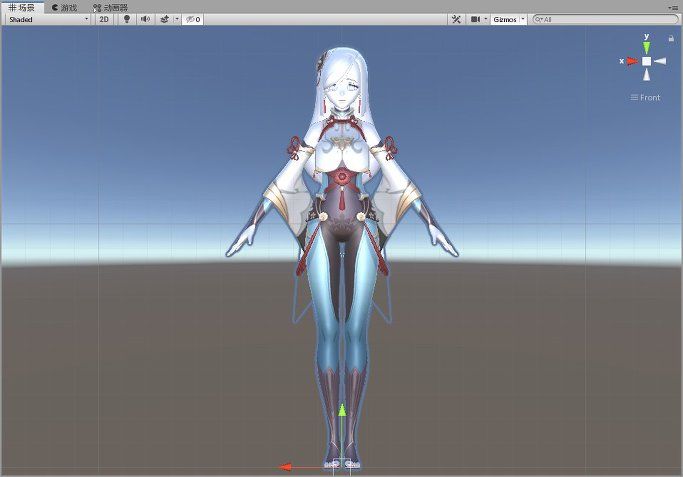This screenshot has width=683, height=477.
Task: Click the green Y axis gizmo cone
Action: pos(646,47)
